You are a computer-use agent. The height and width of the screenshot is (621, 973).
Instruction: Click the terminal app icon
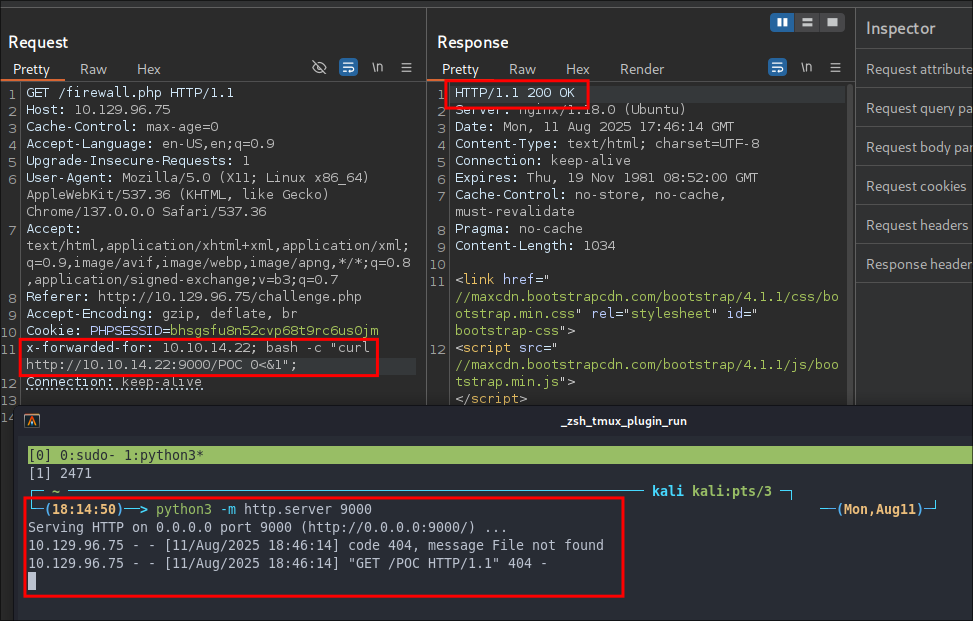click(32, 421)
